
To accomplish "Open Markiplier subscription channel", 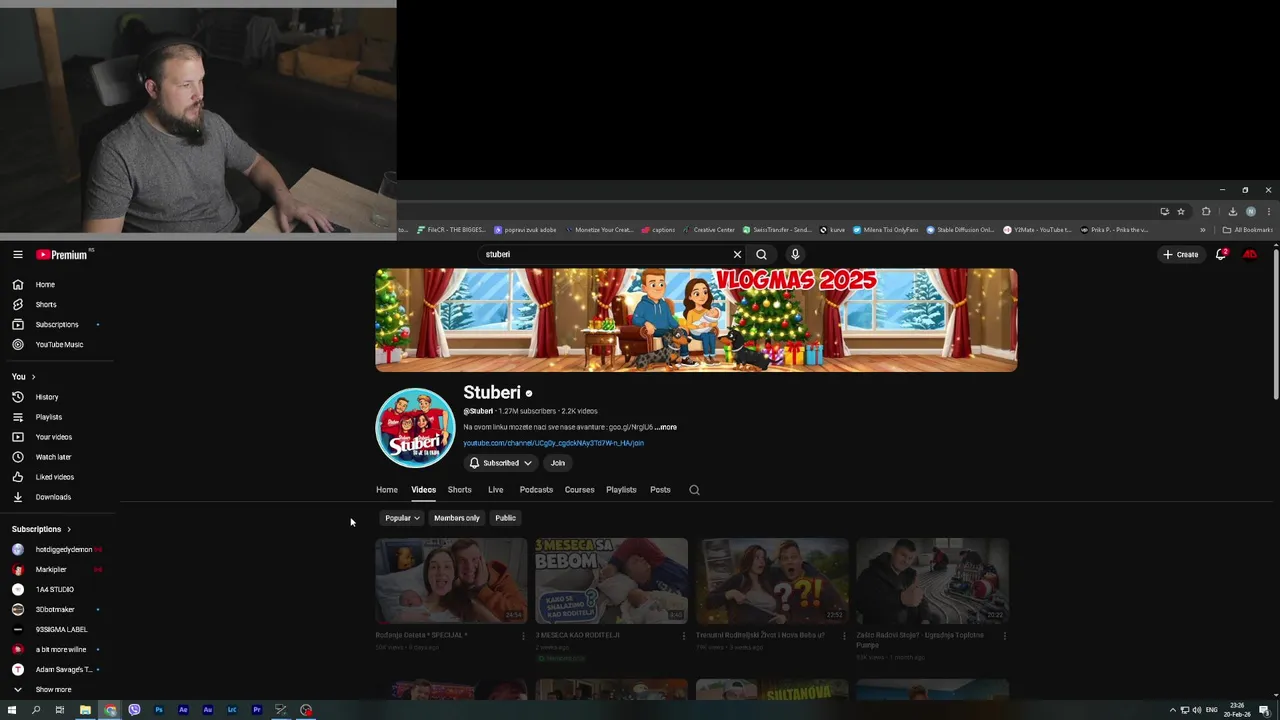I will (x=50, y=569).
